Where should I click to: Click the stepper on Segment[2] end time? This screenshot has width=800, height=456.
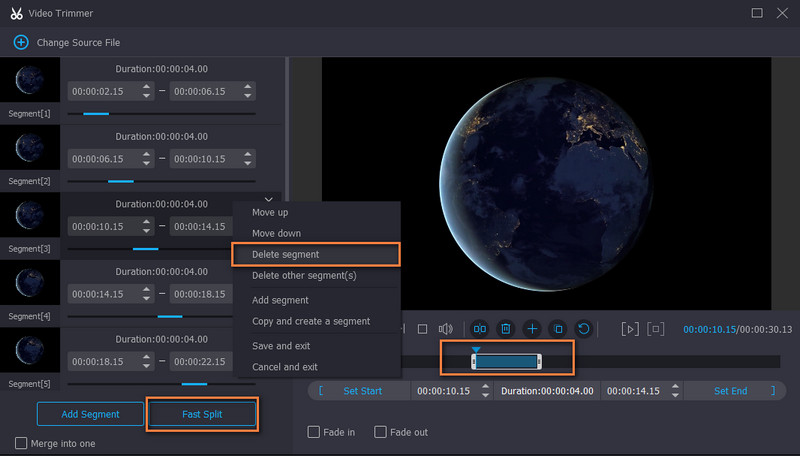(248, 158)
